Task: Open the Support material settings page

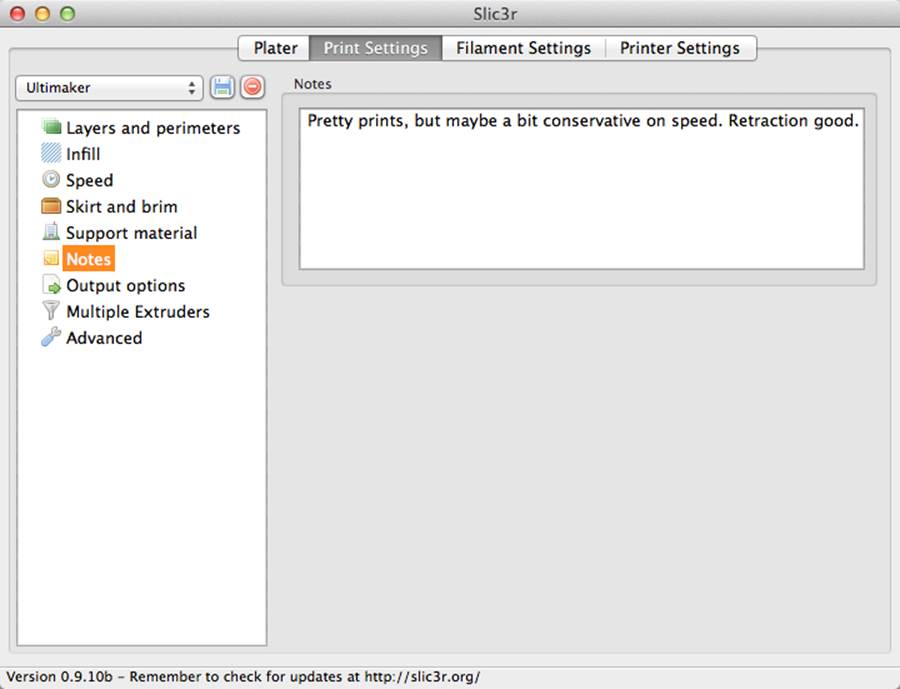Action: pyautogui.click(x=131, y=233)
